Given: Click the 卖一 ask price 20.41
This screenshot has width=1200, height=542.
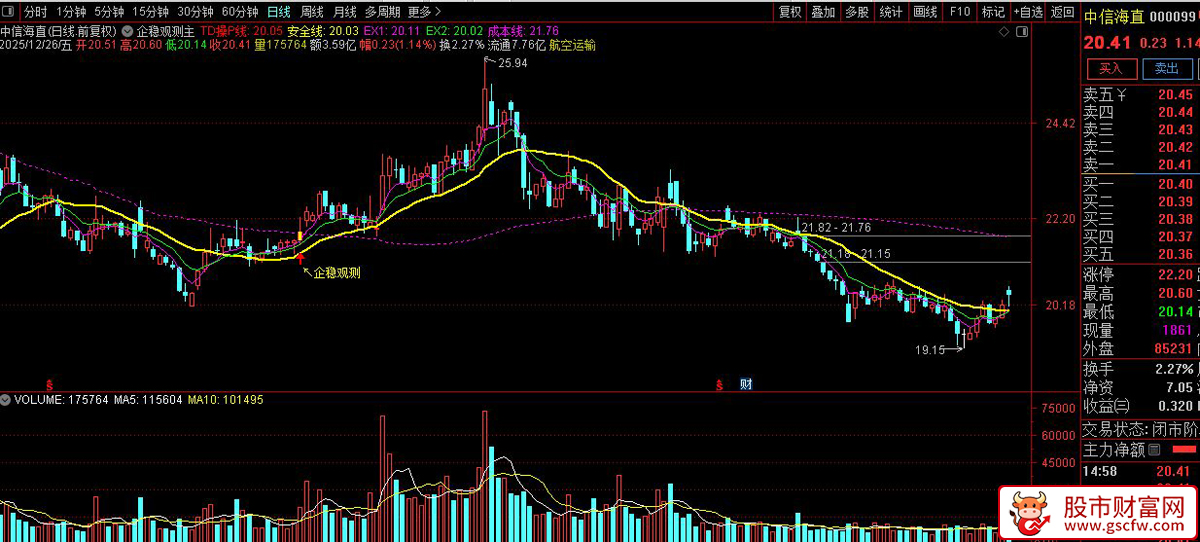Looking at the screenshot, I should coord(1175,165).
